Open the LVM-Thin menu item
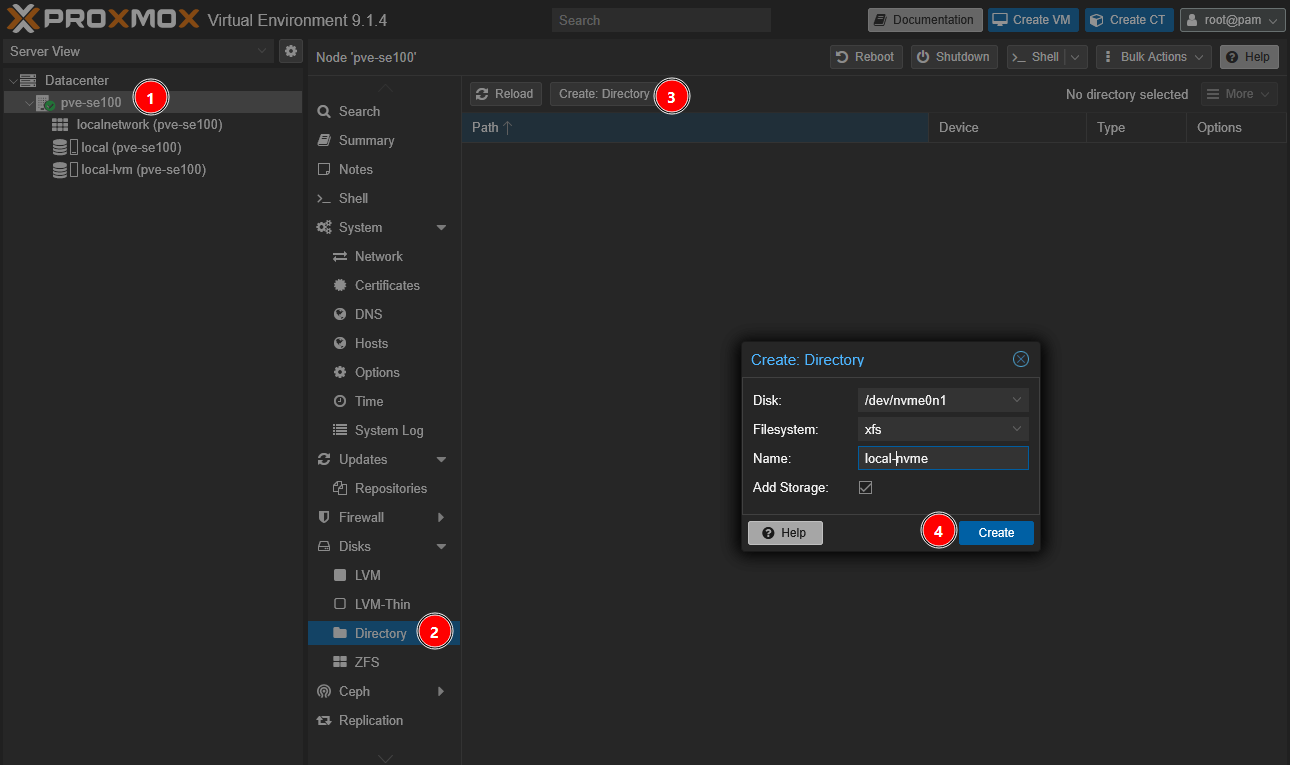Screen dimensions: 1290x765 (x=382, y=604)
